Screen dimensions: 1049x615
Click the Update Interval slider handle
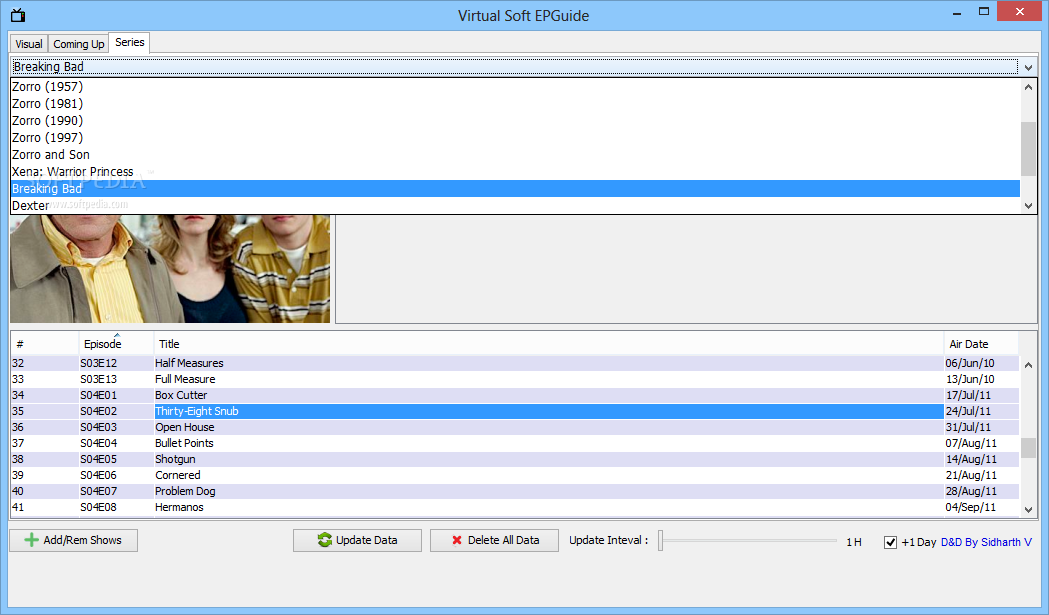660,540
